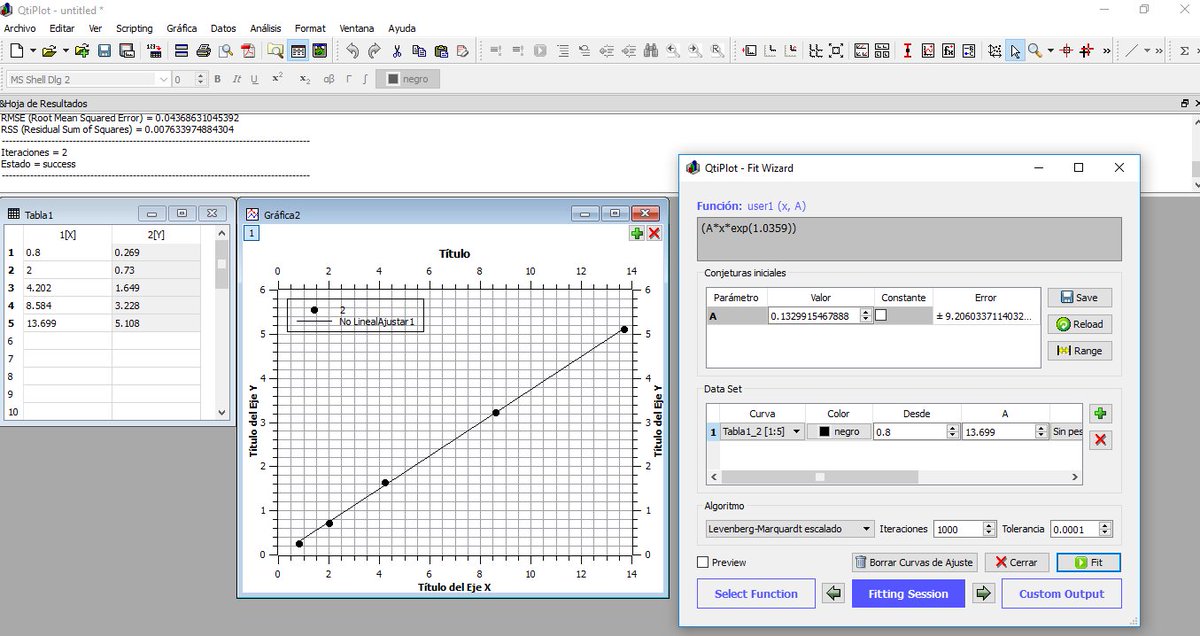
Task: Click the Range button
Action: click(x=1080, y=351)
